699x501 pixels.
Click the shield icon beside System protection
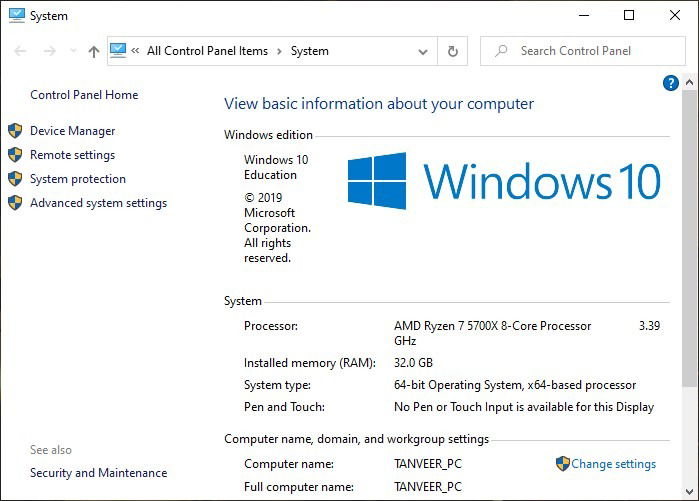click(15, 179)
